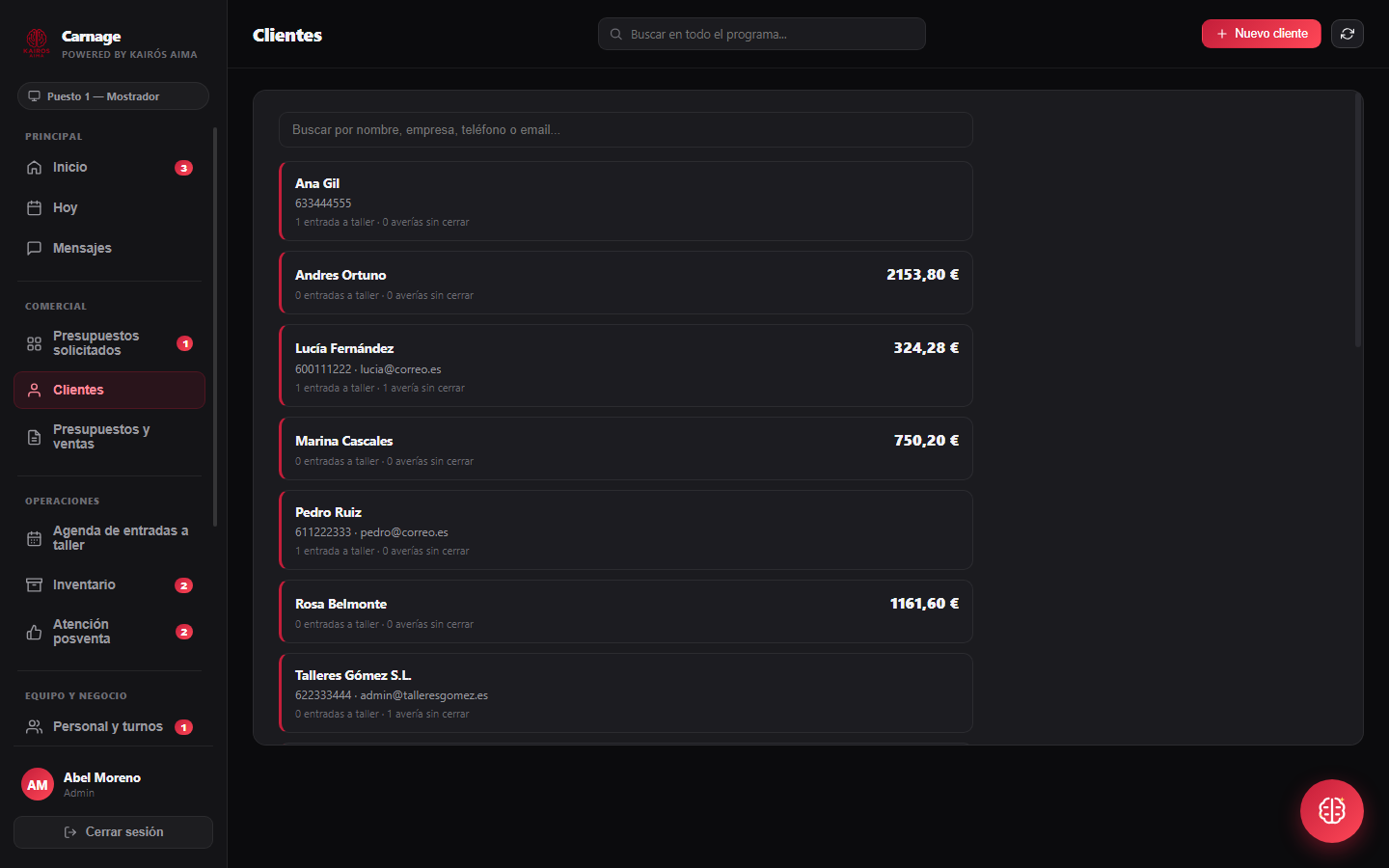Open the Rosa Belmonte client card
This screenshot has height=868, width=1389.
tap(626, 611)
